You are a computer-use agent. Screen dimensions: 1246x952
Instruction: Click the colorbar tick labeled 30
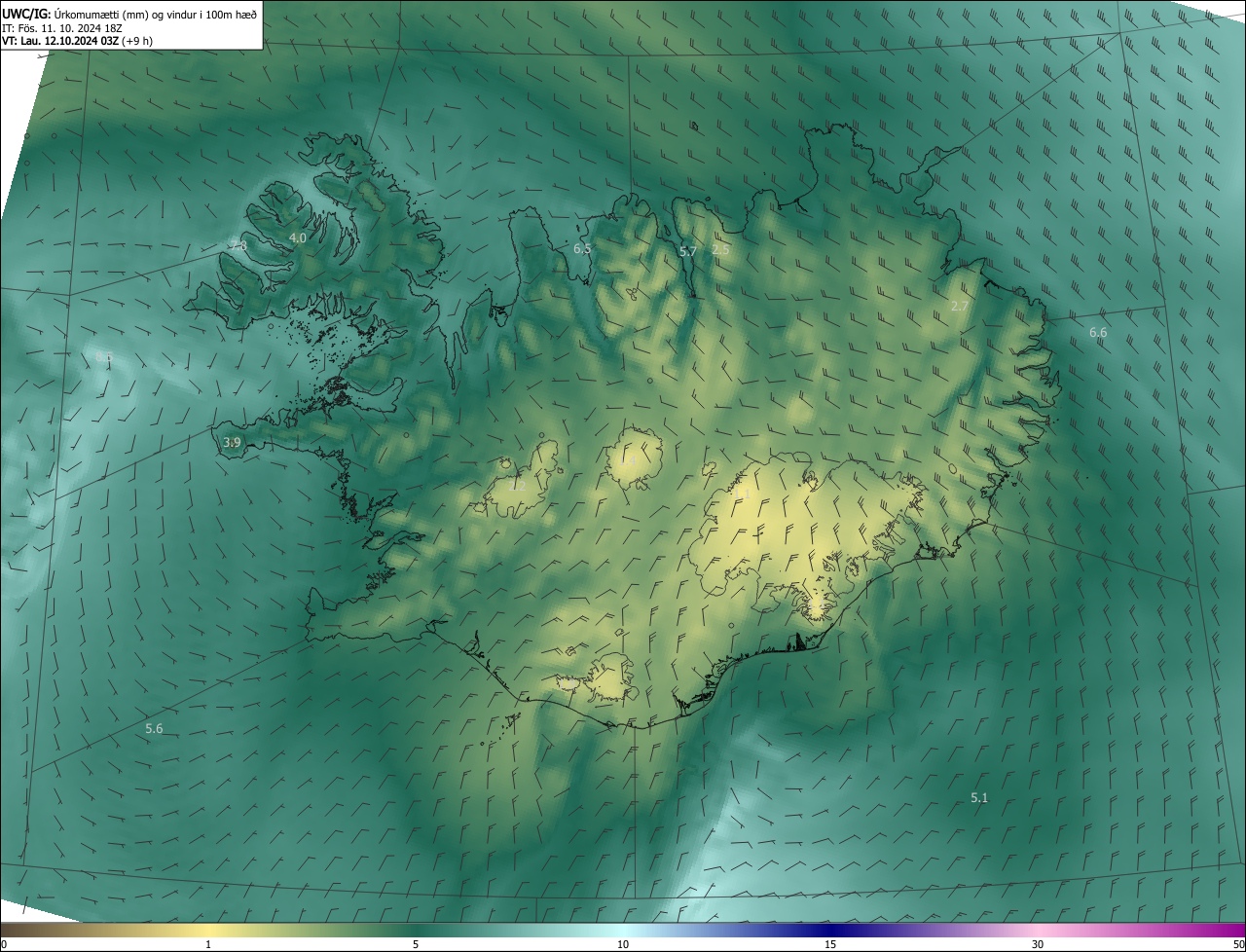[1038, 945]
